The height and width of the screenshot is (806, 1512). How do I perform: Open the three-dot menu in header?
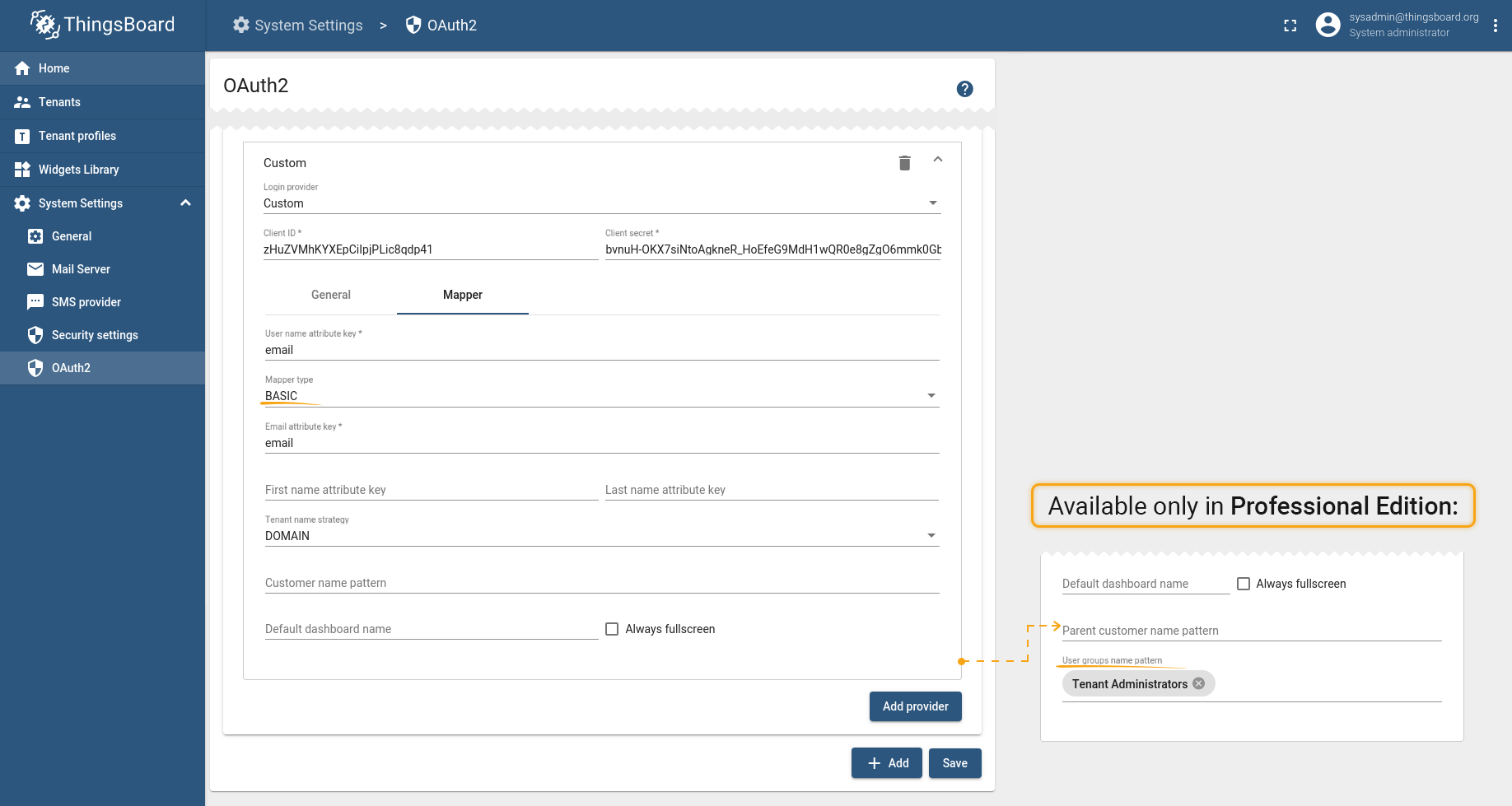(x=1496, y=26)
